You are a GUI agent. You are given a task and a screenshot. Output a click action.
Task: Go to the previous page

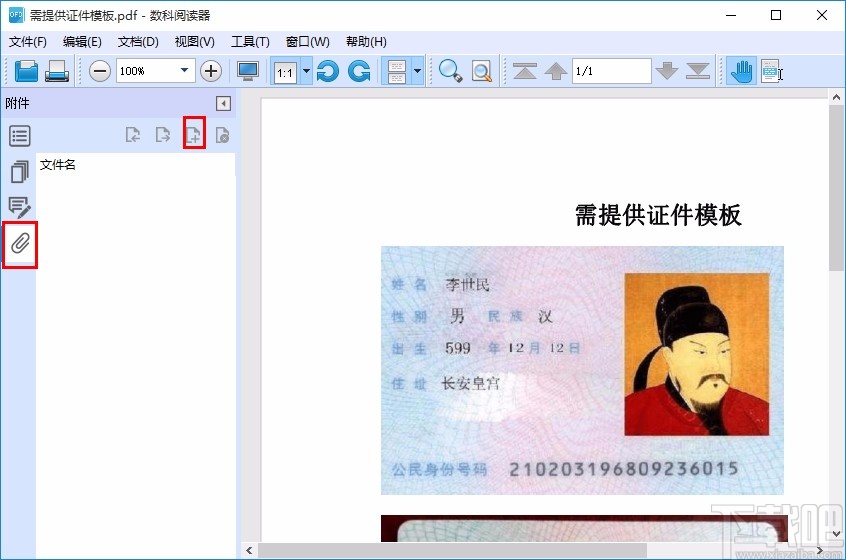(x=556, y=71)
